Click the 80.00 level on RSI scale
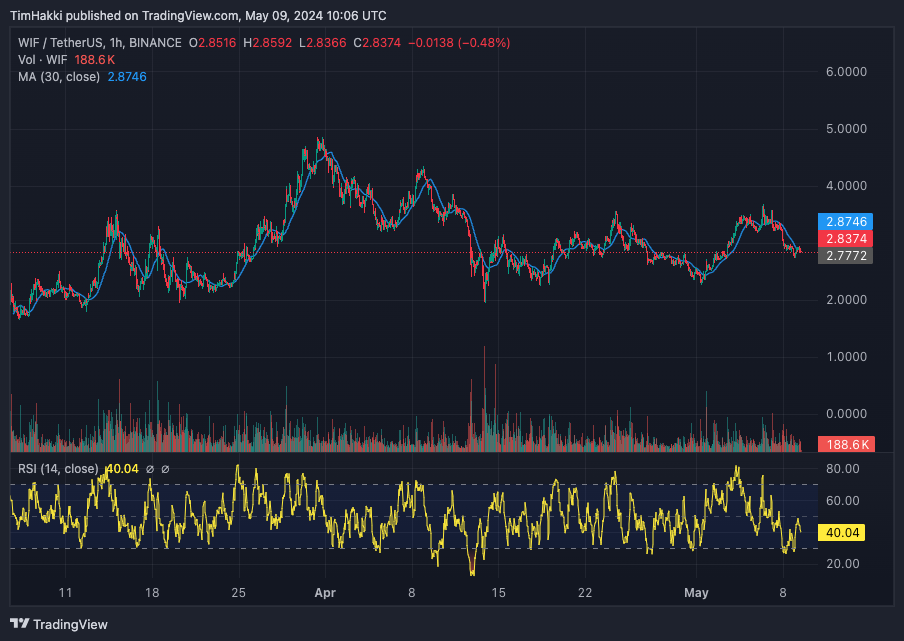904x641 pixels. pos(845,468)
